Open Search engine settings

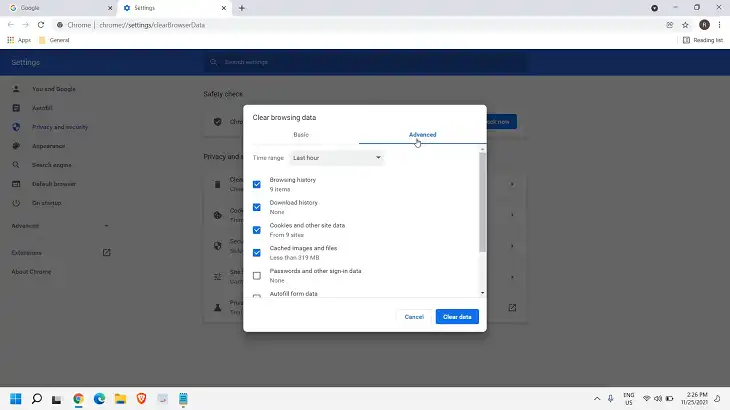click(x=51, y=165)
